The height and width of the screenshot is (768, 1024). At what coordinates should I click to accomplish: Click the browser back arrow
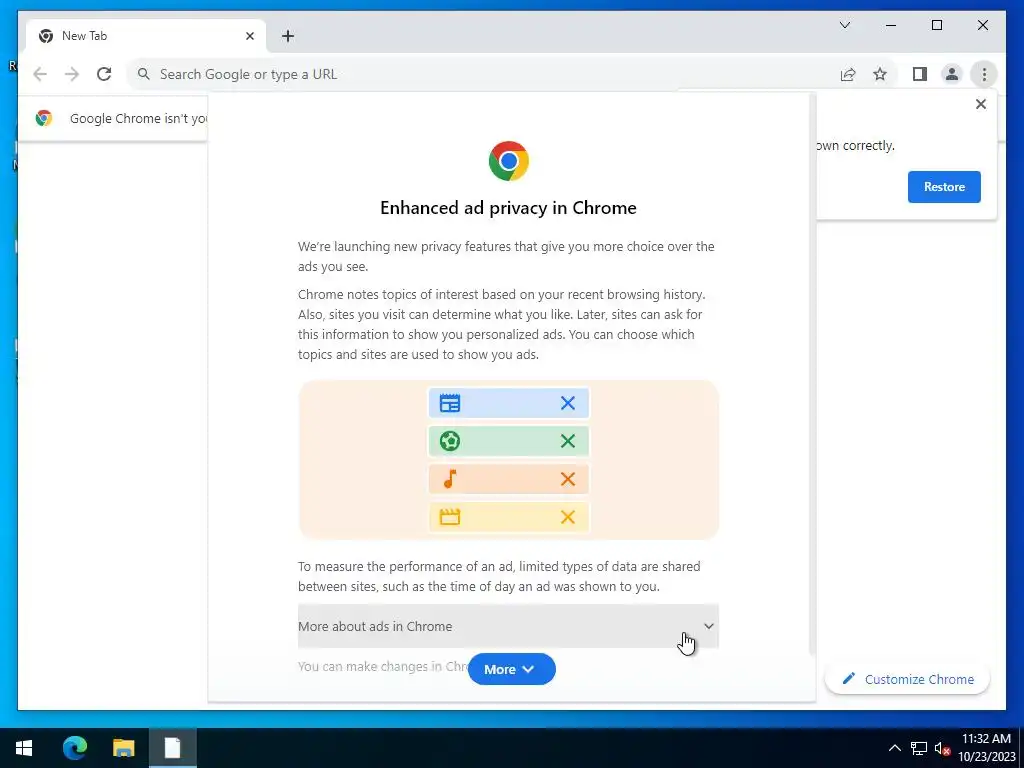pyautogui.click(x=40, y=74)
